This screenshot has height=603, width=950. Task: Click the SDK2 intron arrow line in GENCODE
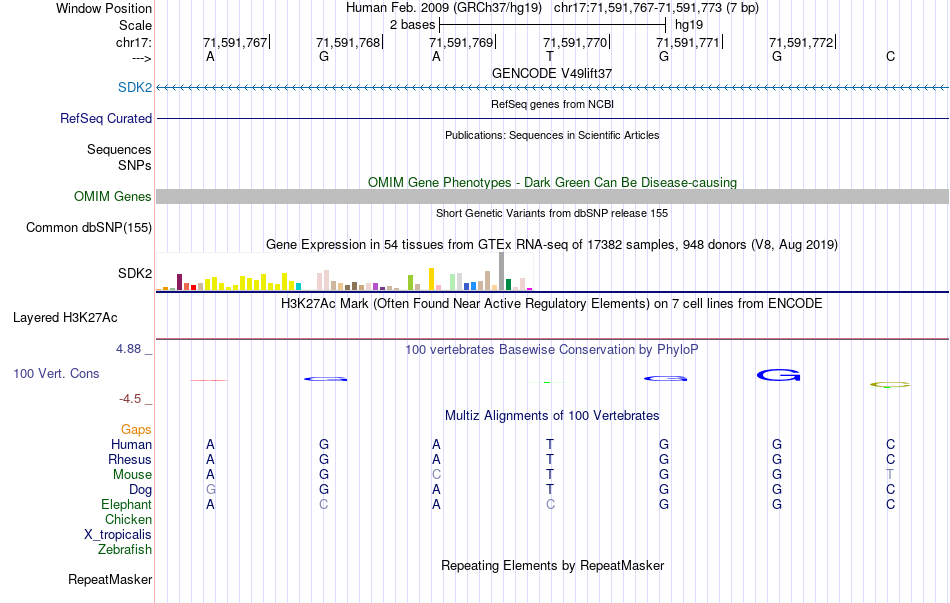click(553, 88)
